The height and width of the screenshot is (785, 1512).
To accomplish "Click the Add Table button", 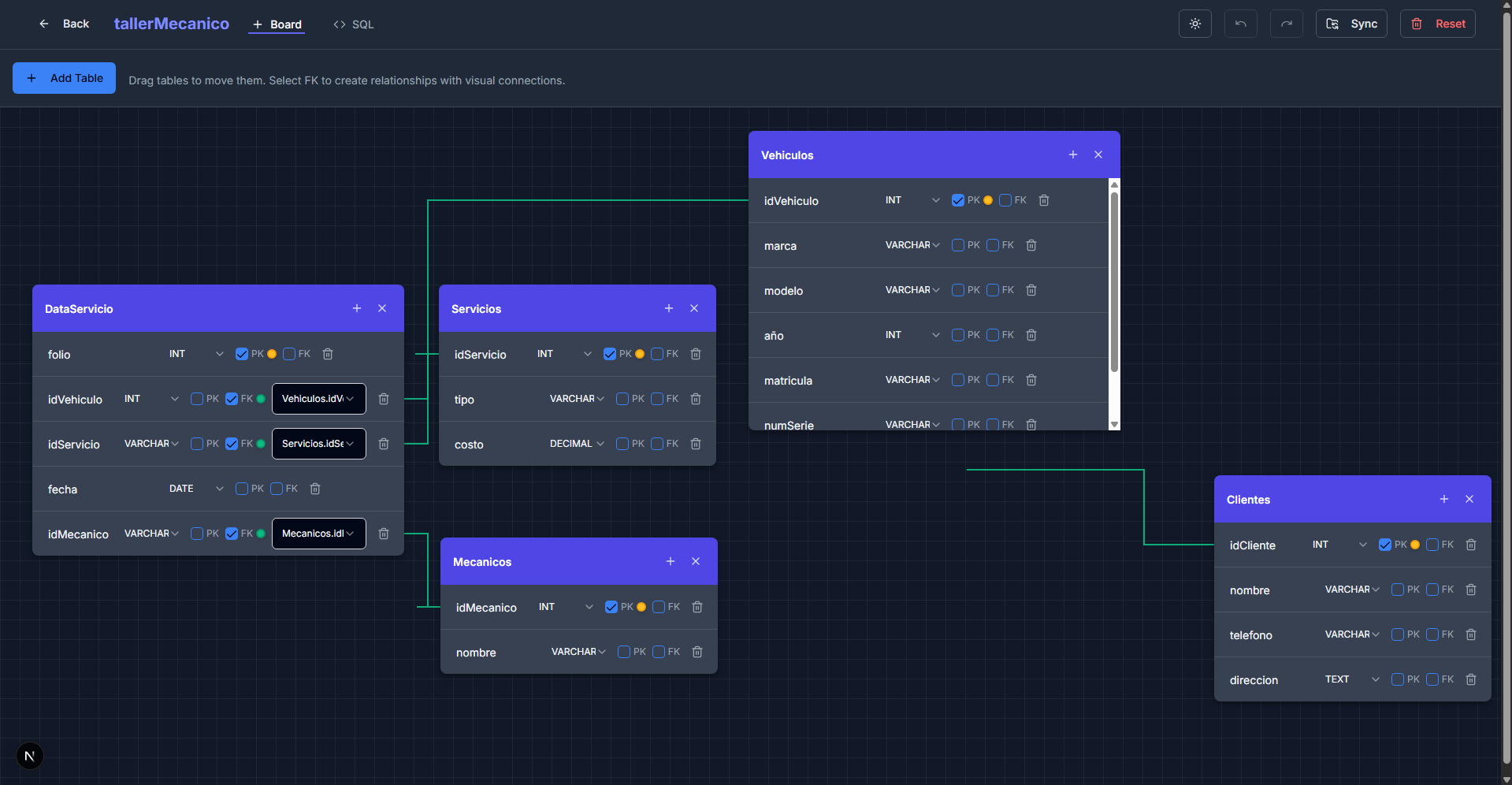I will (64, 77).
